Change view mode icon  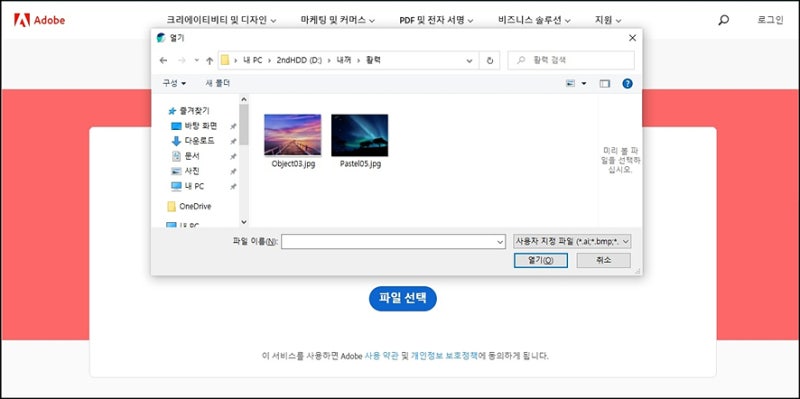(570, 84)
